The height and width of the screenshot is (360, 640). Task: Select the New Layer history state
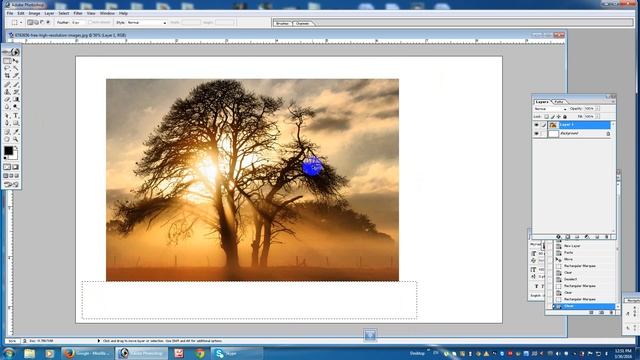pos(572,246)
